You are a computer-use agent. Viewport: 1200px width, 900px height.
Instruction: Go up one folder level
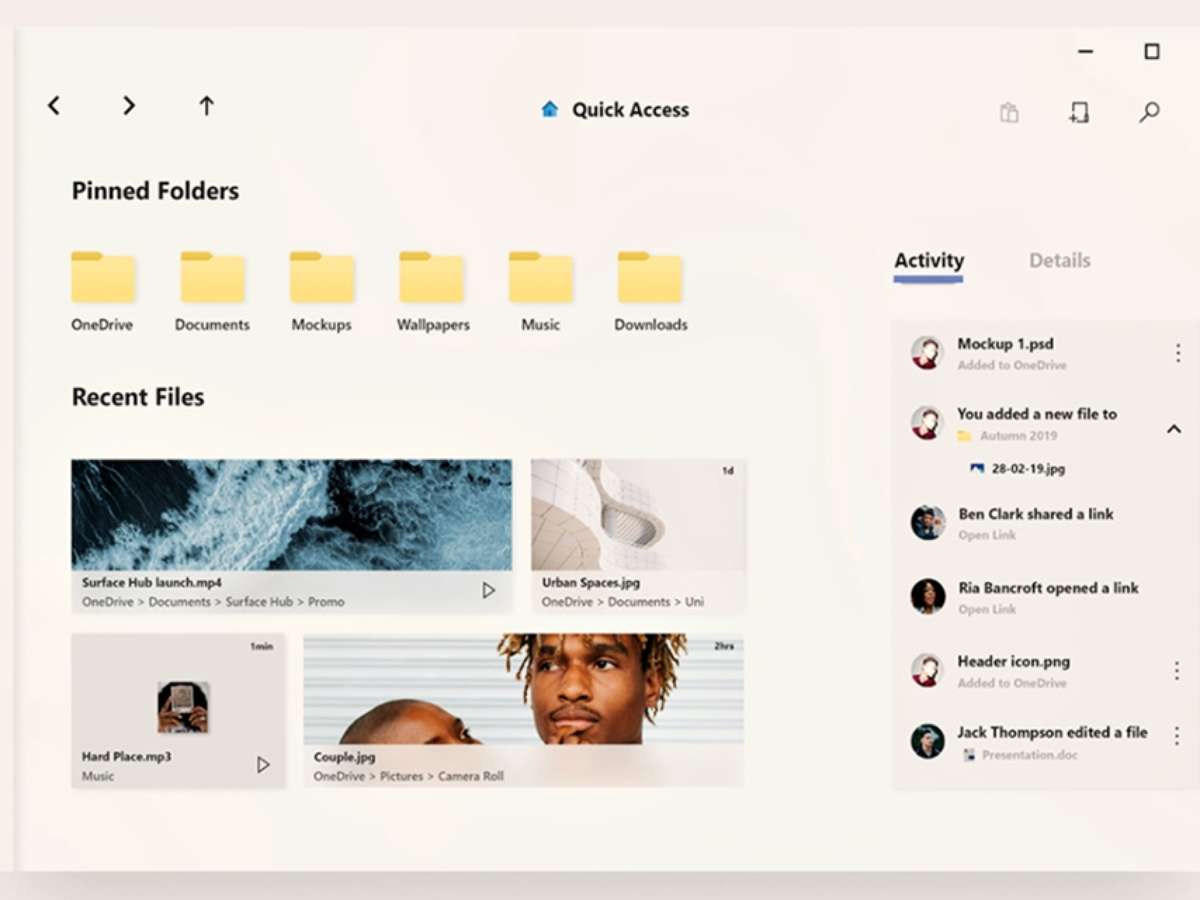pos(206,106)
